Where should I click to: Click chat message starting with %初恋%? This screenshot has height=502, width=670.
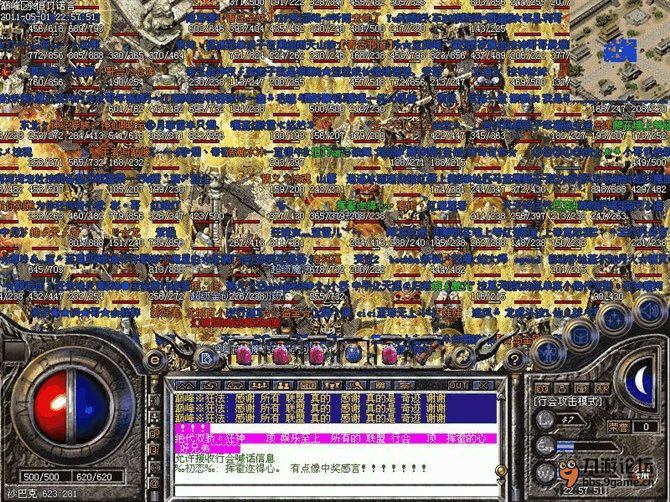click(x=300, y=468)
